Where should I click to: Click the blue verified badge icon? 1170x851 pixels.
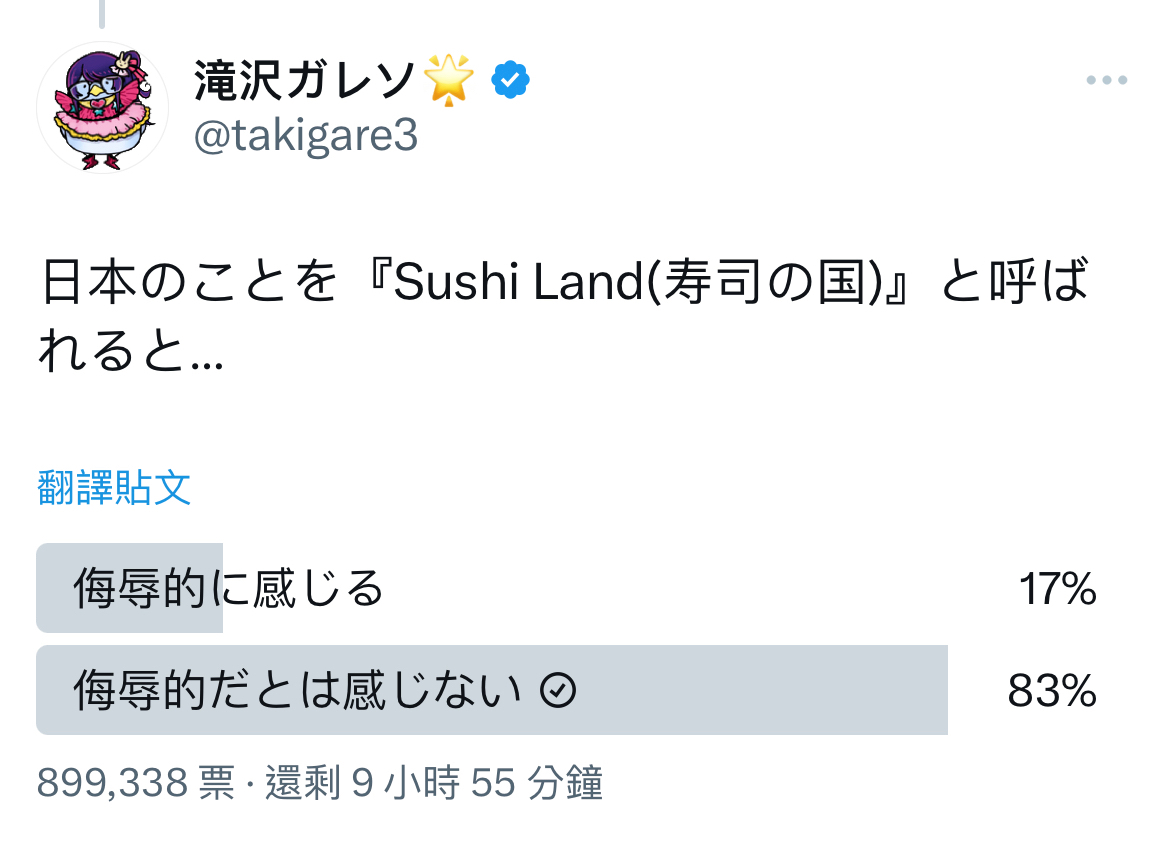(510, 80)
